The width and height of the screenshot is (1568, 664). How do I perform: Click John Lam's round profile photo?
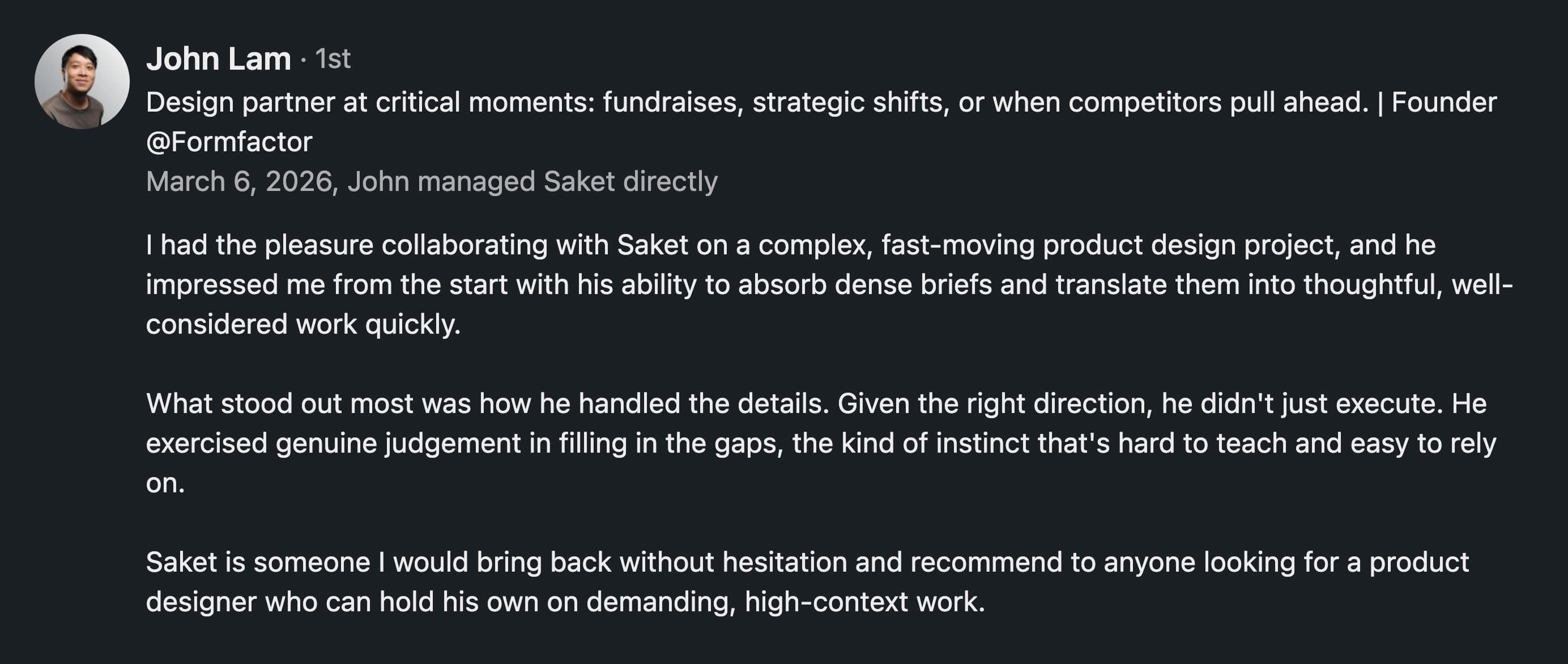(82, 81)
